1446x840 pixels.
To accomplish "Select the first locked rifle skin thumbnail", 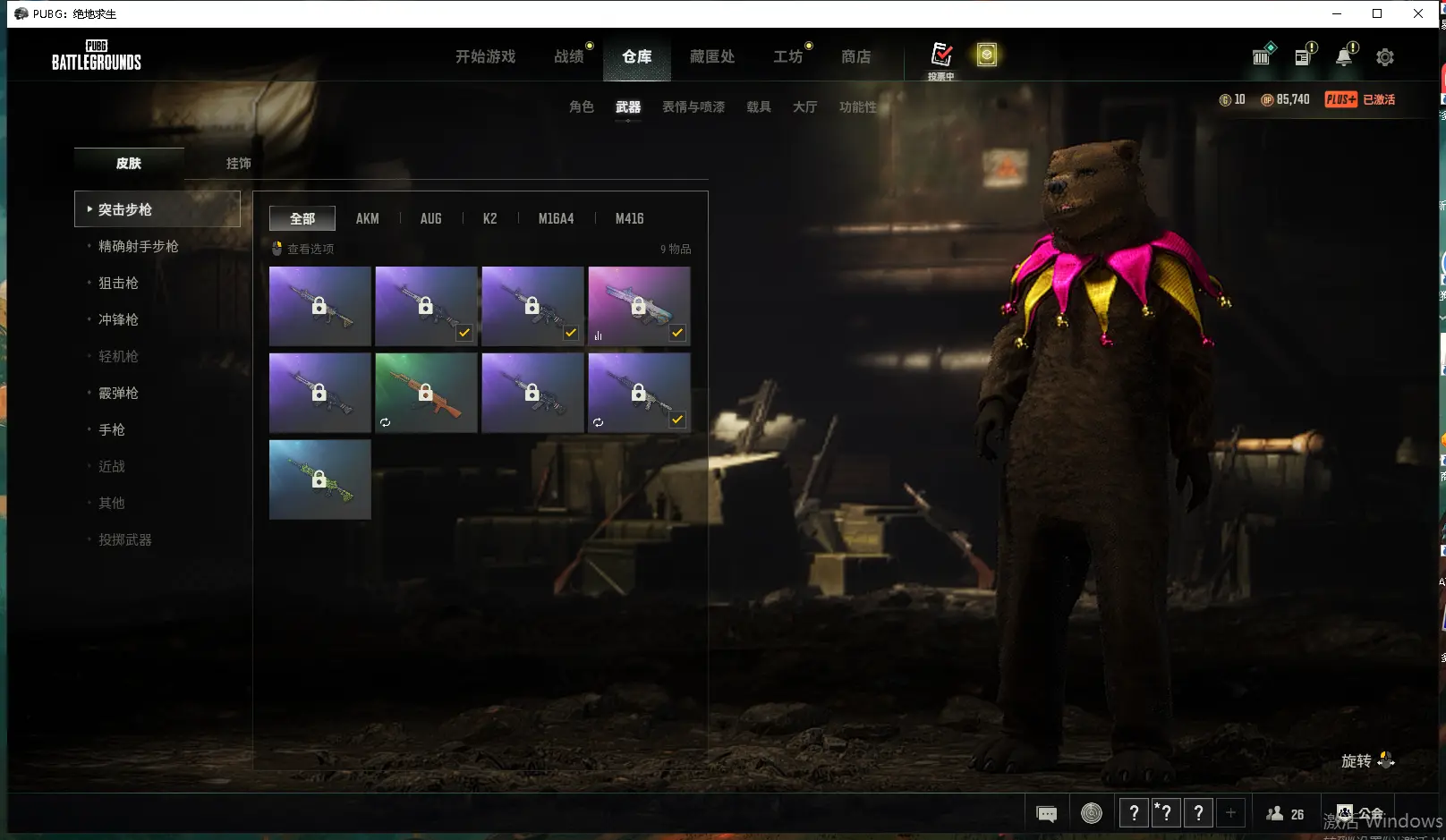I will [320, 306].
